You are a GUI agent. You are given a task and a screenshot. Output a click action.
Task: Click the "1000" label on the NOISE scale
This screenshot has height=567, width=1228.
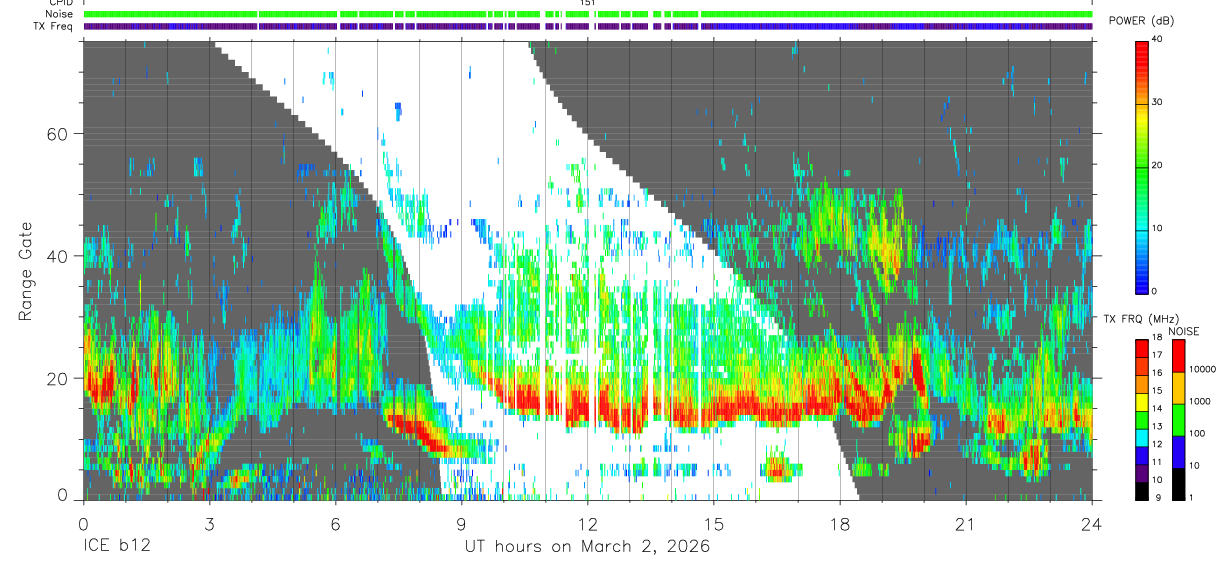1200,401
